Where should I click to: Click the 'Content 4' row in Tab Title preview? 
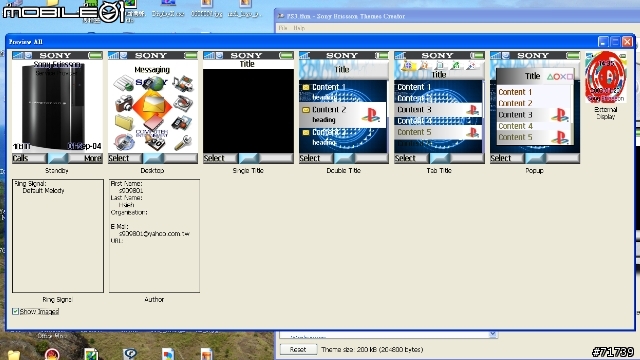438,121
